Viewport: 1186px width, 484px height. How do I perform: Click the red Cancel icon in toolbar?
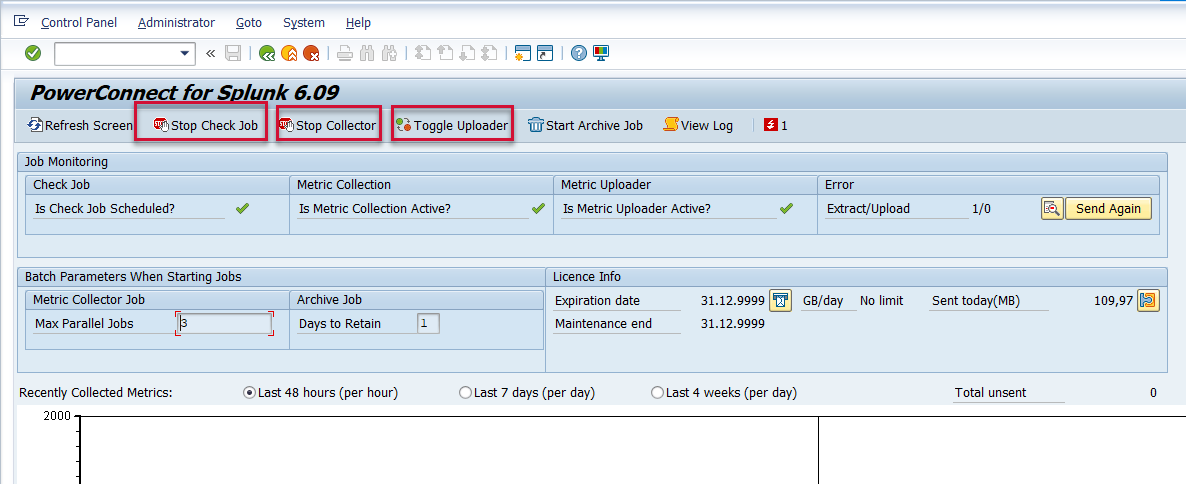(x=312, y=53)
